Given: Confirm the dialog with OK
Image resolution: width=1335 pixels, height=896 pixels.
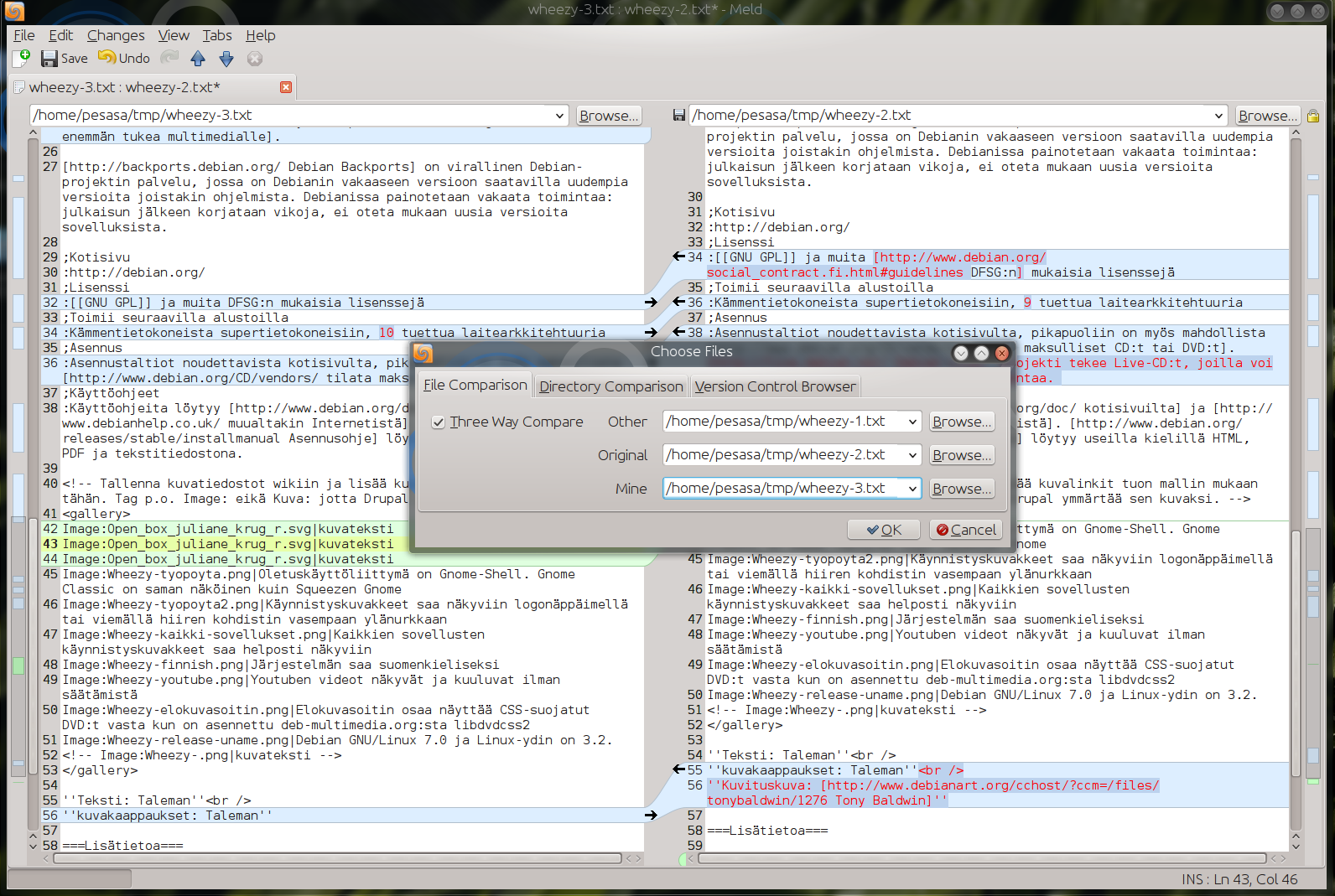Looking at the screenshot, I should pyautogui.click(x=884, y=530).
